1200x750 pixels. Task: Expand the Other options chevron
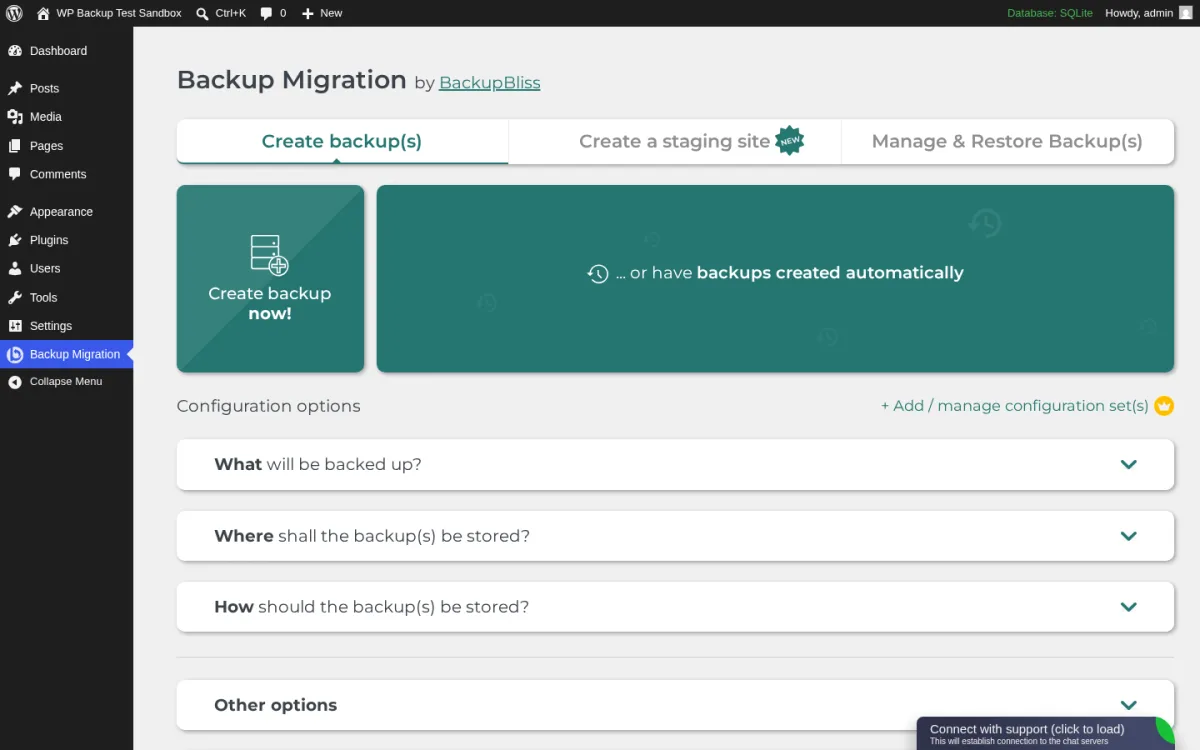[1129, 705]
